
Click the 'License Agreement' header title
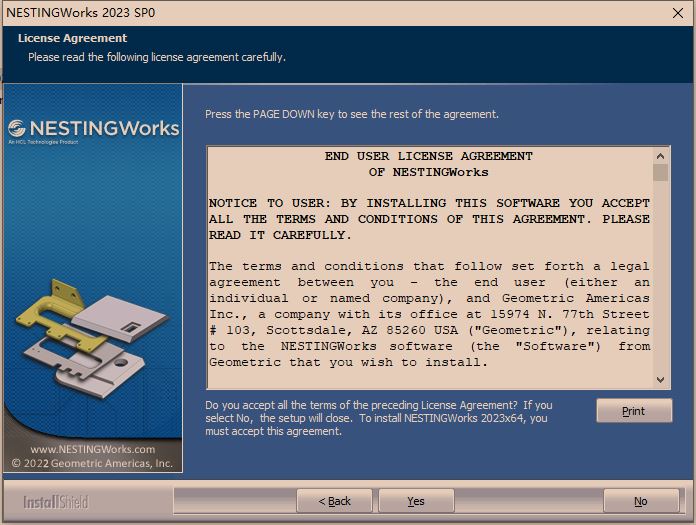pyautogui.click(x=72, y=38)
